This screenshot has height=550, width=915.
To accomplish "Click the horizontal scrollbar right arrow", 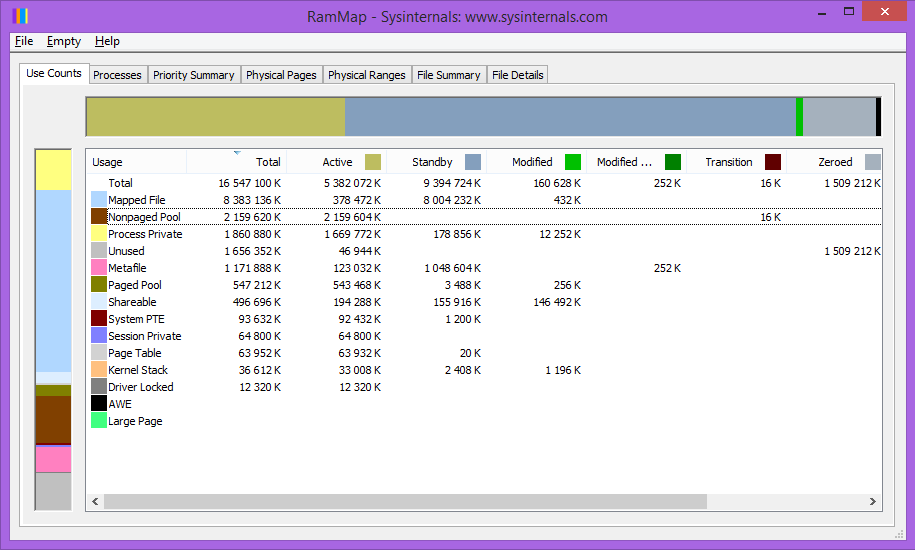I will [874, 501].
